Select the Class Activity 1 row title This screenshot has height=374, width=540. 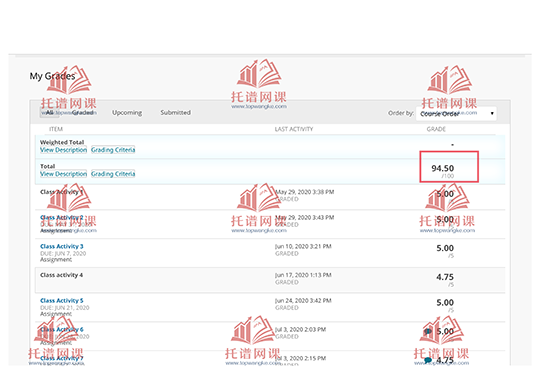click(x=61, y=192)
